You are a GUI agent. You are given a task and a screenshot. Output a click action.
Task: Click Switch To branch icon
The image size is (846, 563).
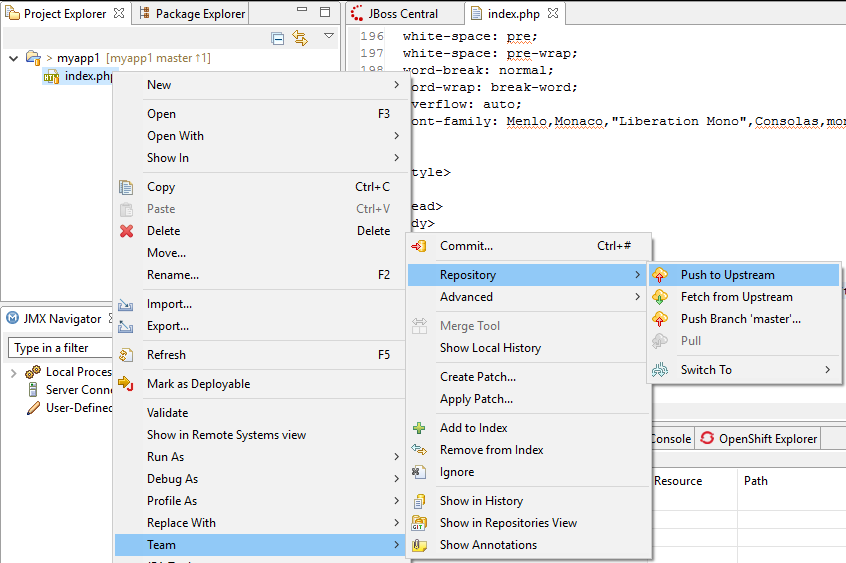tap(659, 370)
